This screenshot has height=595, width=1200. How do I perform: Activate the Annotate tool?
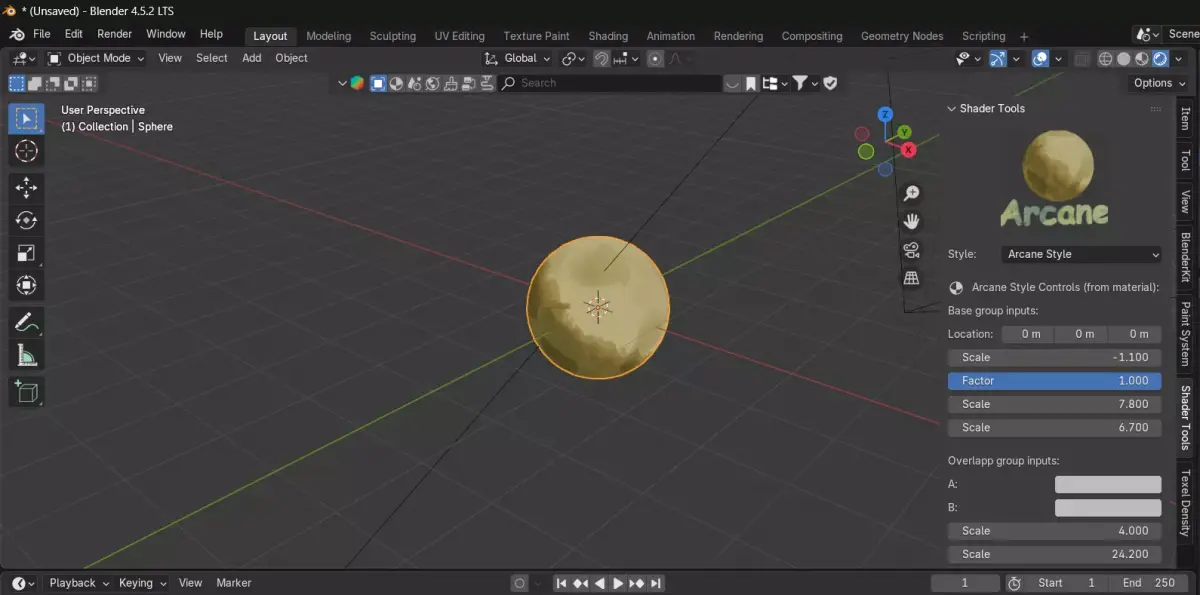(27, 322)
